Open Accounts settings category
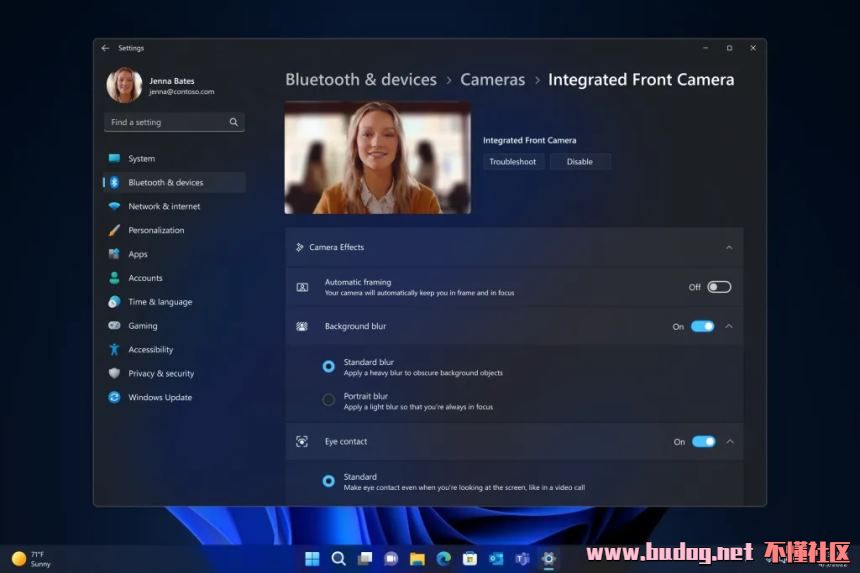This screenshot has width=860, height=573. tap(174, 278)
